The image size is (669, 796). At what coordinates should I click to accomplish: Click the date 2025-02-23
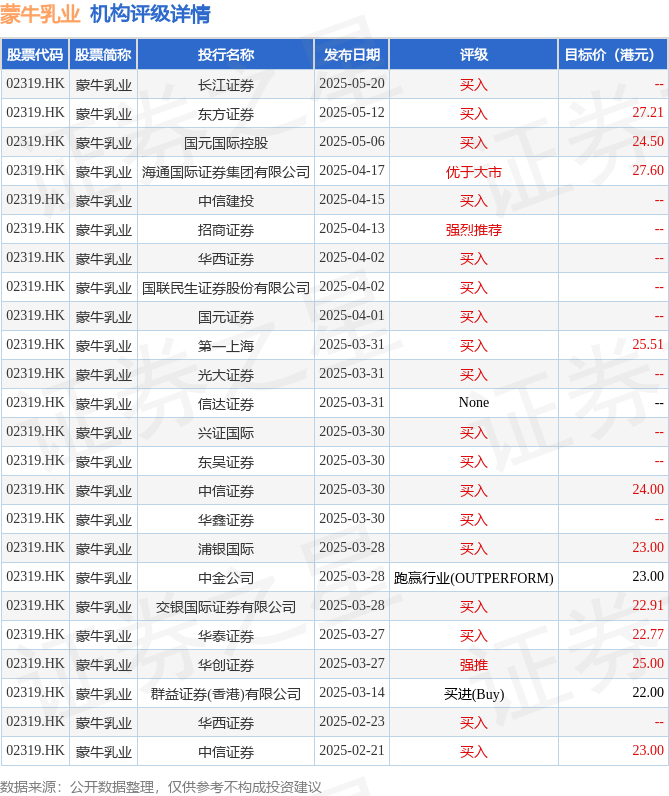[352, 721]
